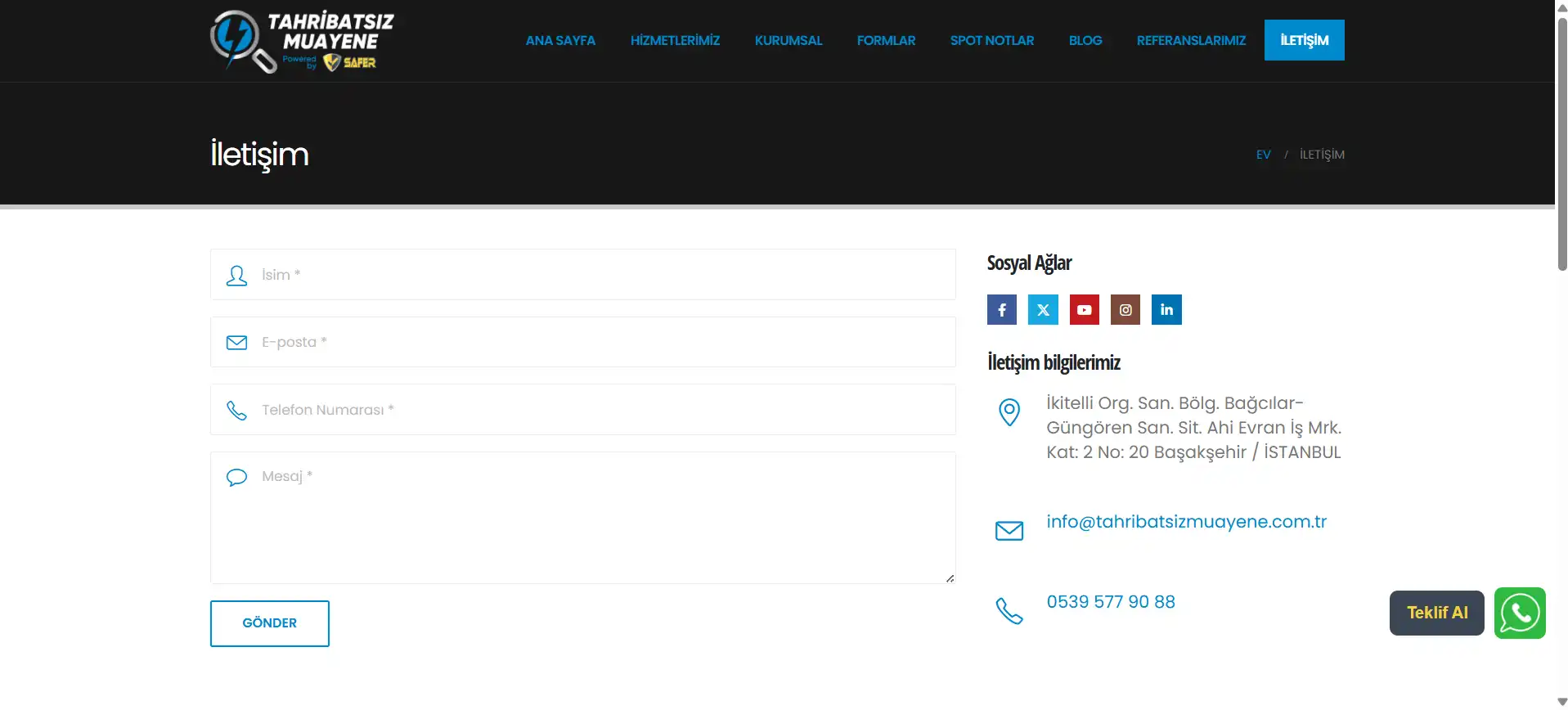Select the Telefon Numarası field
Image resolution: width=1568 pixels, height=710 pixels.
pyautogui.click(x=582, y=410)
